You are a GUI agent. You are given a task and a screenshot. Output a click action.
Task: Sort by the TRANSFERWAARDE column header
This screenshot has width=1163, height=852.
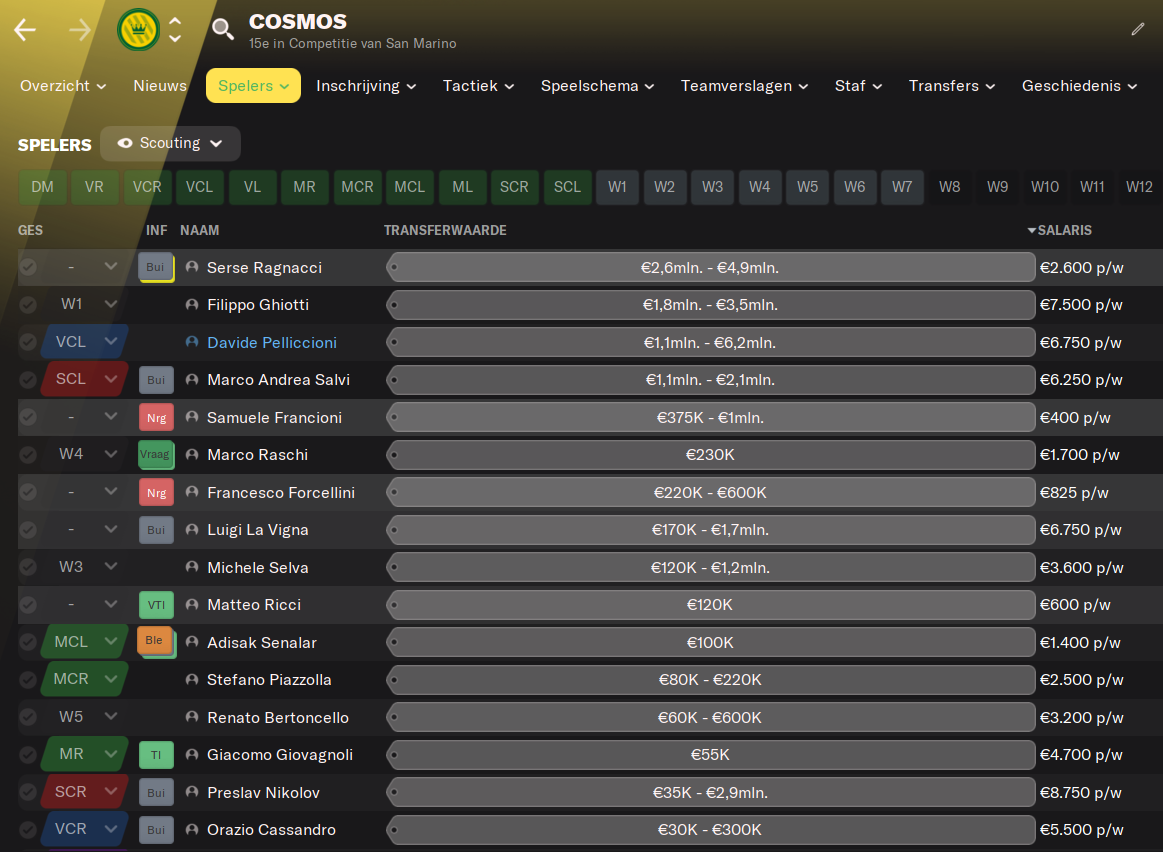[x=445, y=231]
